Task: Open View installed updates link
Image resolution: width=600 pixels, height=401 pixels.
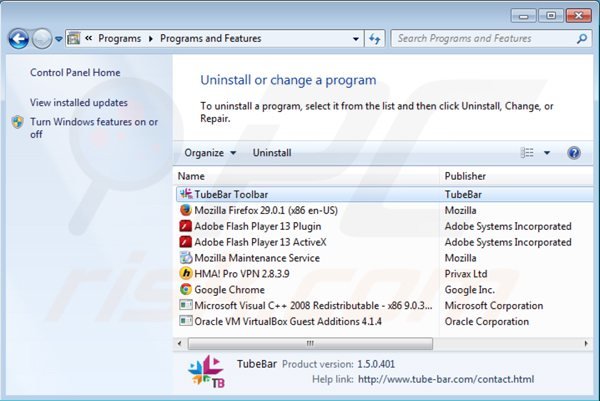Action: tap(79, 103)
